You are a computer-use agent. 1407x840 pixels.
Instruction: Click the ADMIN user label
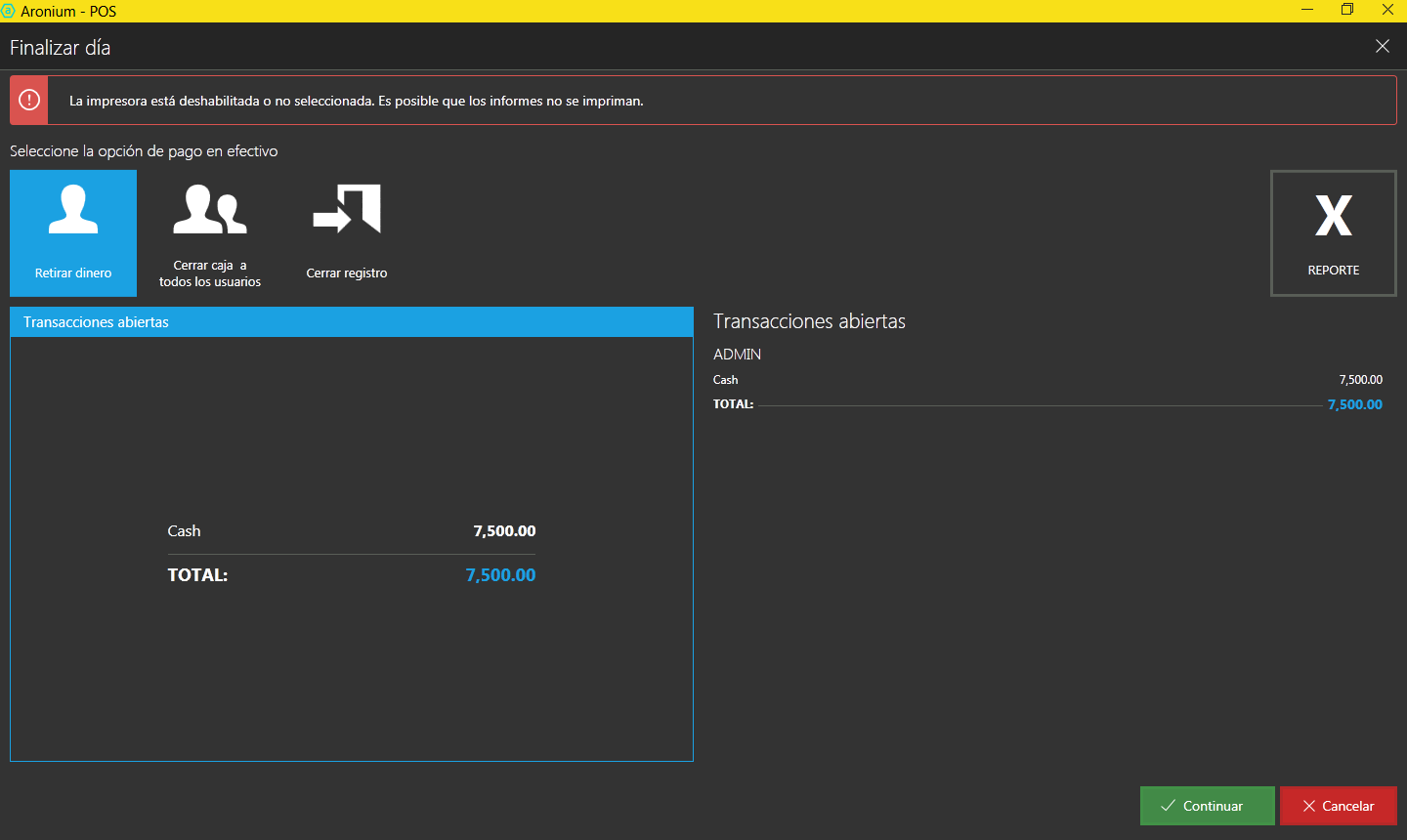(x=737, y=355)
